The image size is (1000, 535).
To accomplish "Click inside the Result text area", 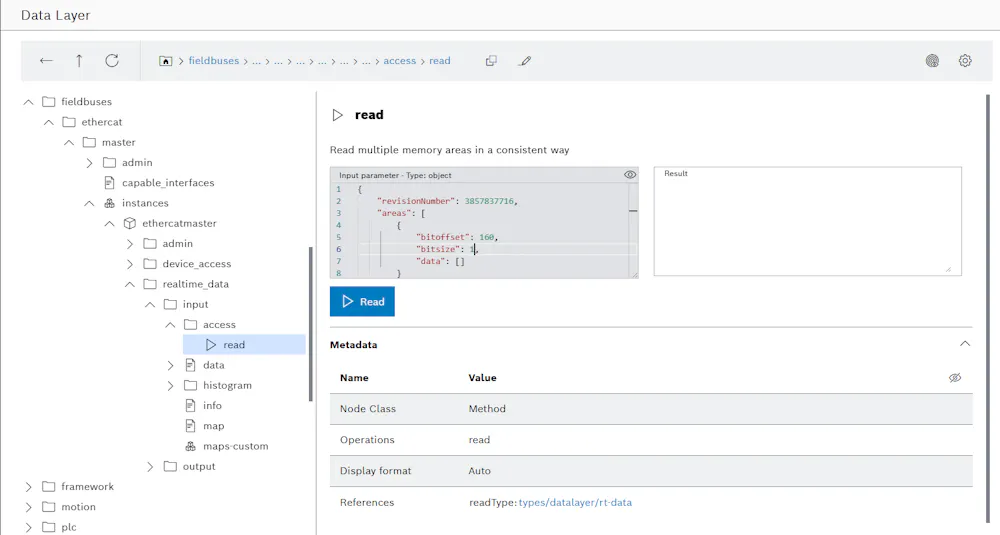I will (x=807, y=221).
